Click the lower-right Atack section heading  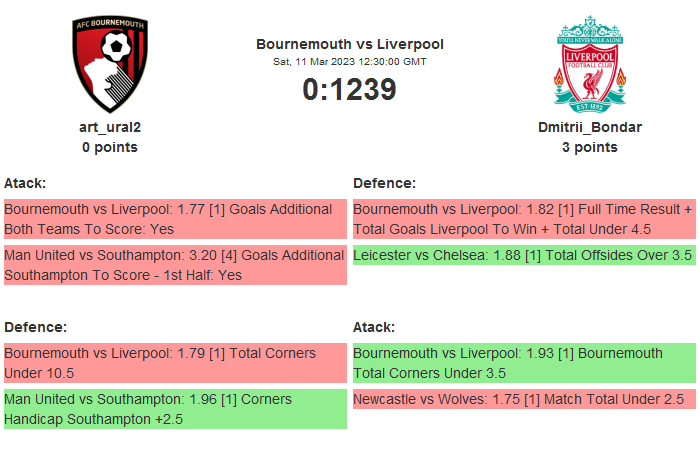(374, 327)
